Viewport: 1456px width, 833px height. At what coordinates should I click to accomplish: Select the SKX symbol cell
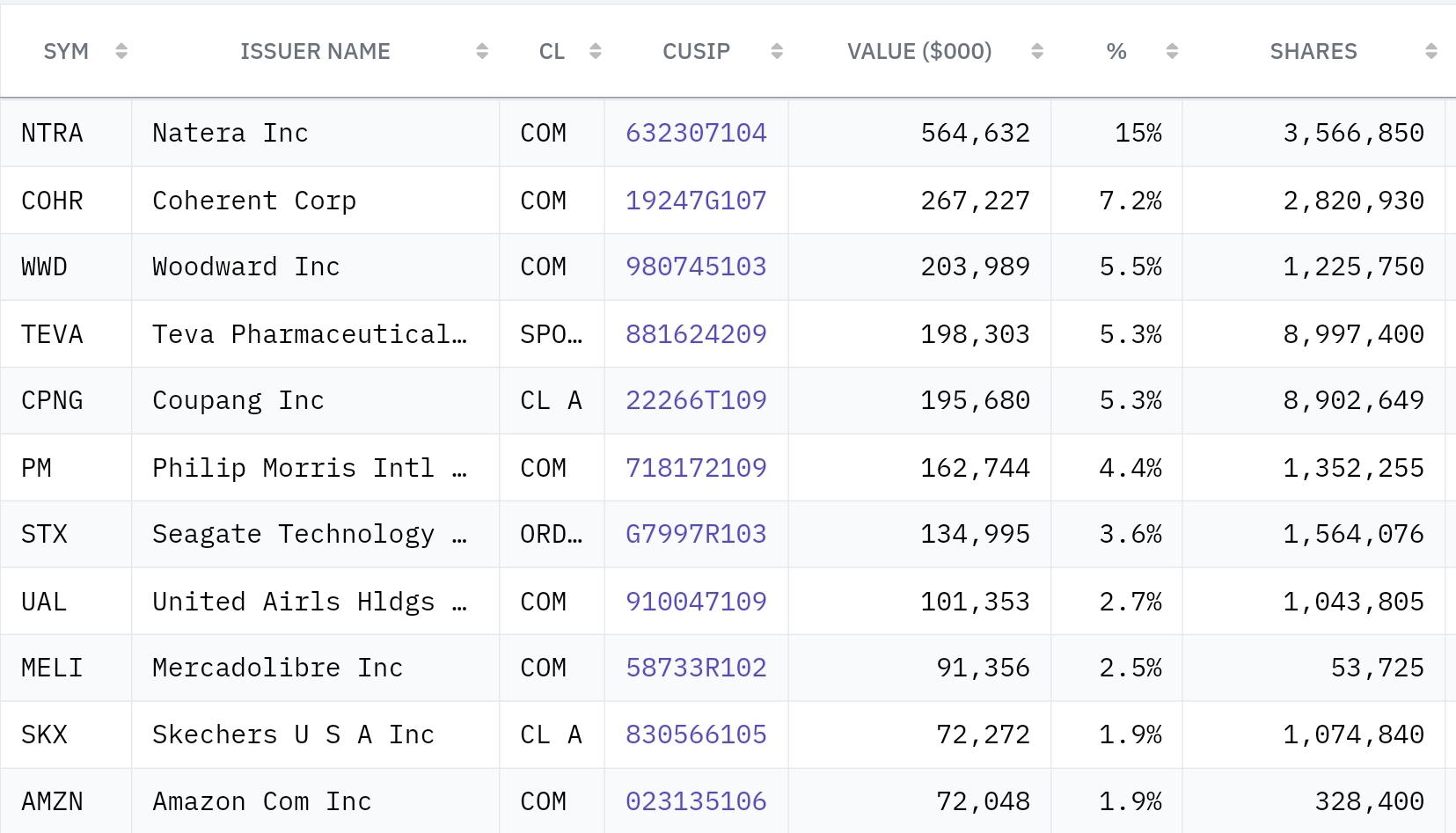66,734
